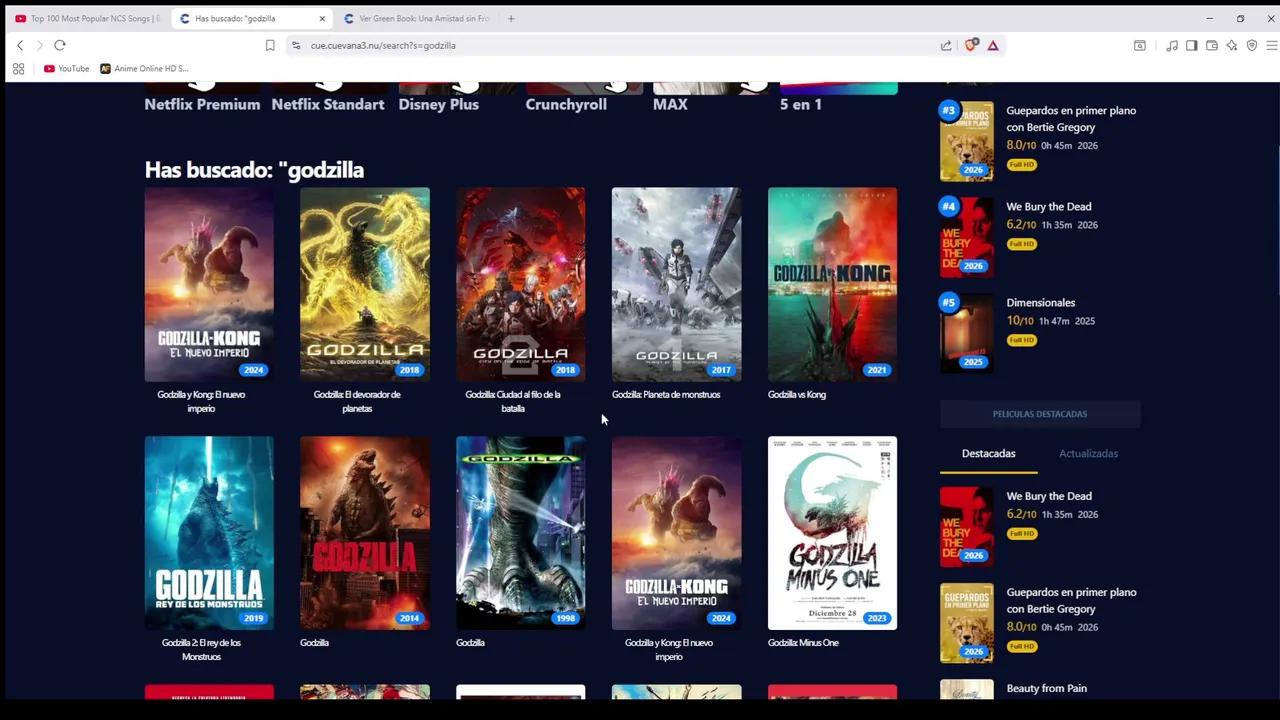Open Godzilla: El devorador de planetas poster
This screenshot has width=1280, height=720.
[x=365, y=284]
